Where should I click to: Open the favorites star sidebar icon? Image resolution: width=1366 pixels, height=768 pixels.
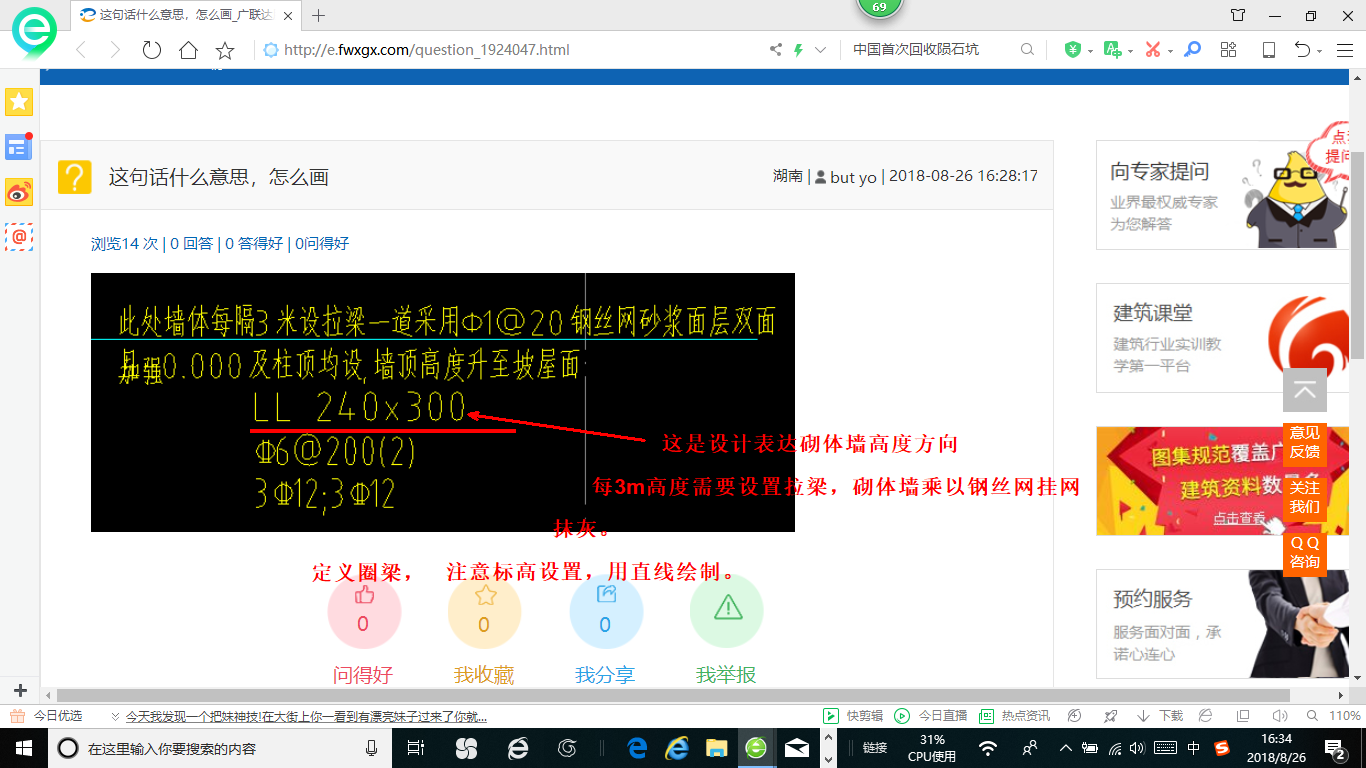coord(19,101)
